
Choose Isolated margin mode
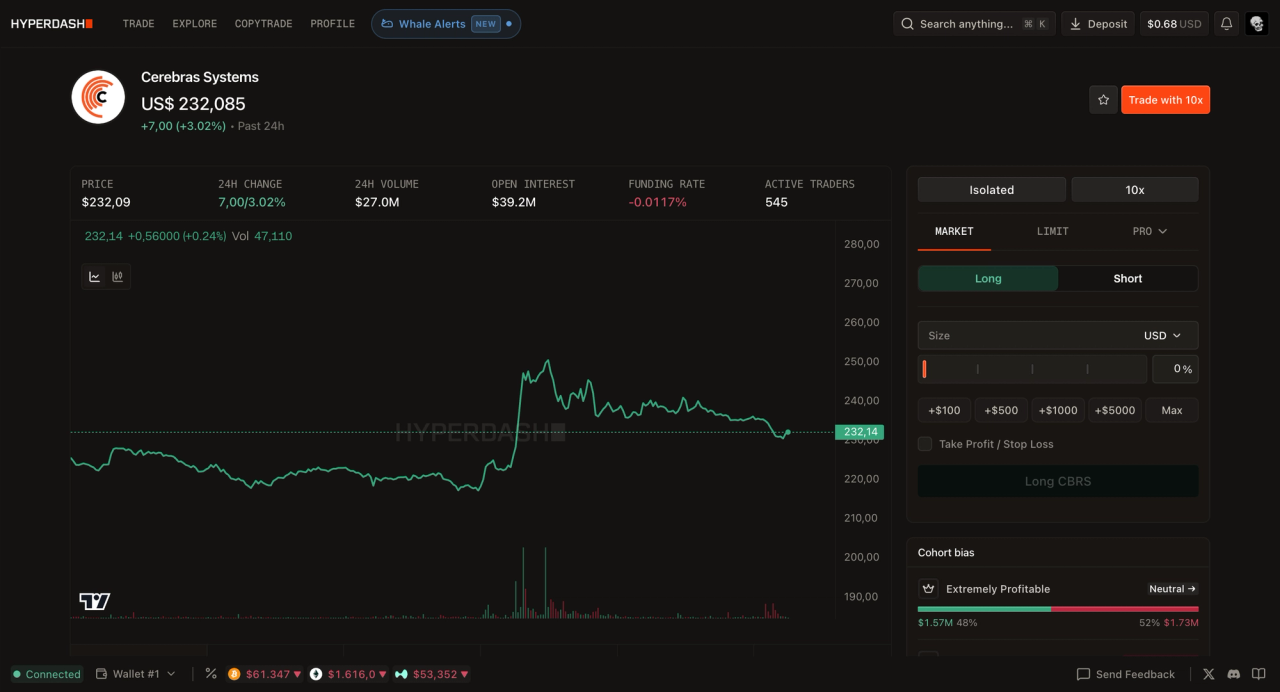991,190
